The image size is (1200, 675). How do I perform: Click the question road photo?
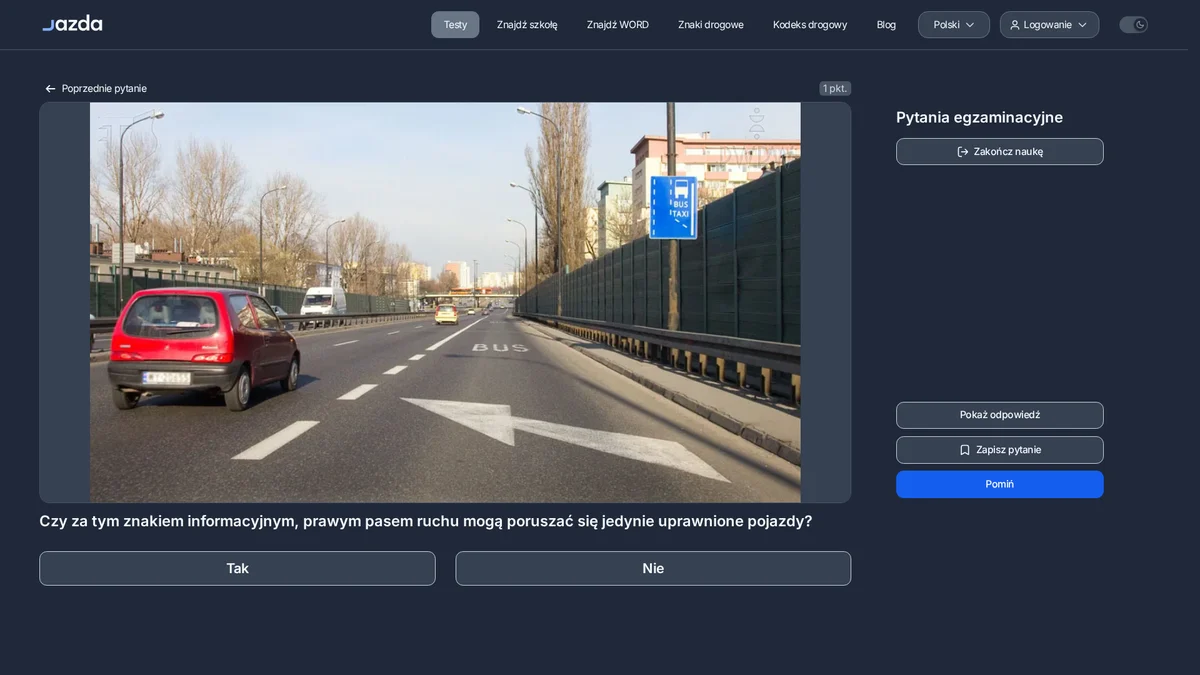coord(445,302)
